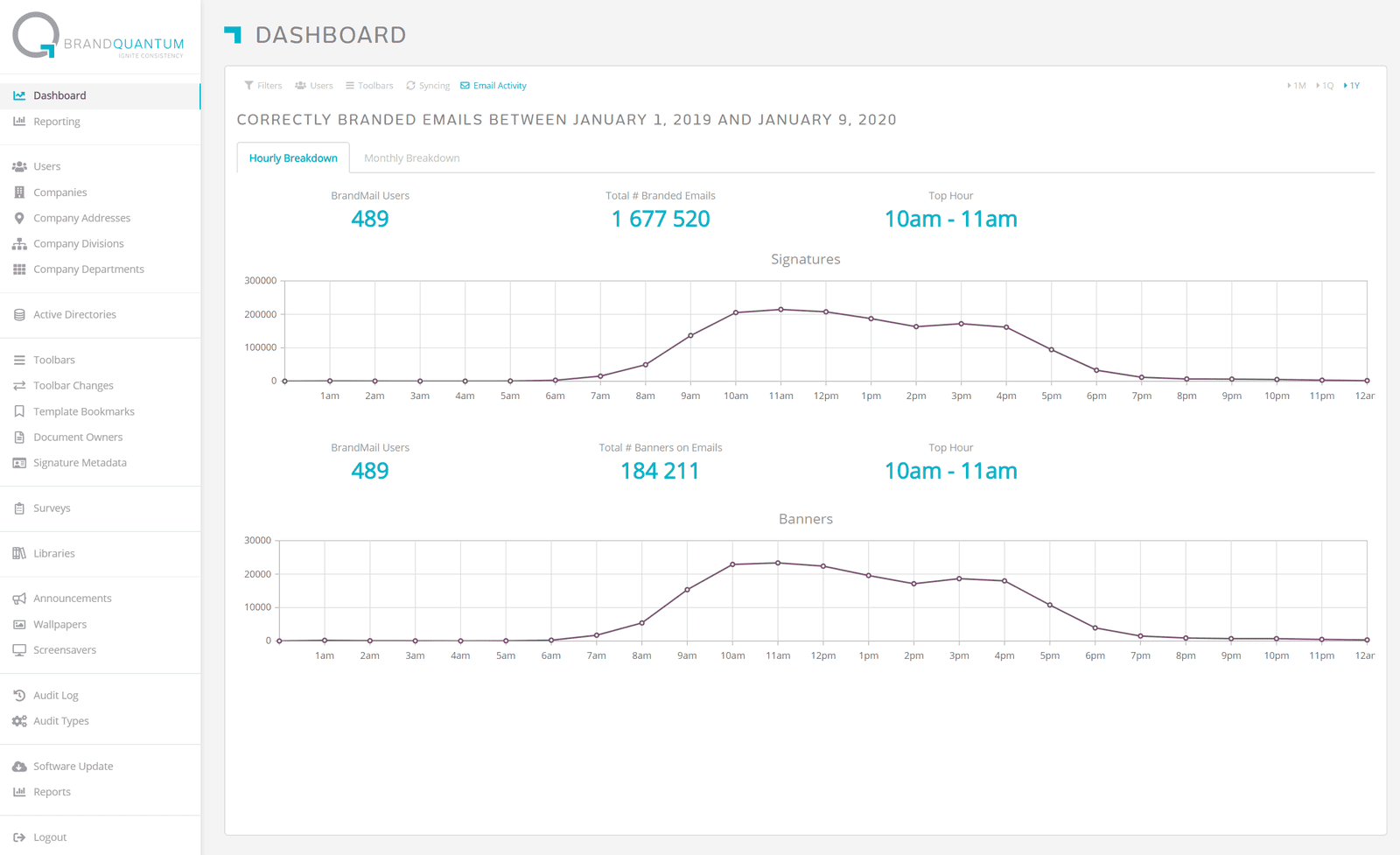Switch to the Monthly Breakdown tab
This screenshot has height=855, width=1400.
[411, 158]
